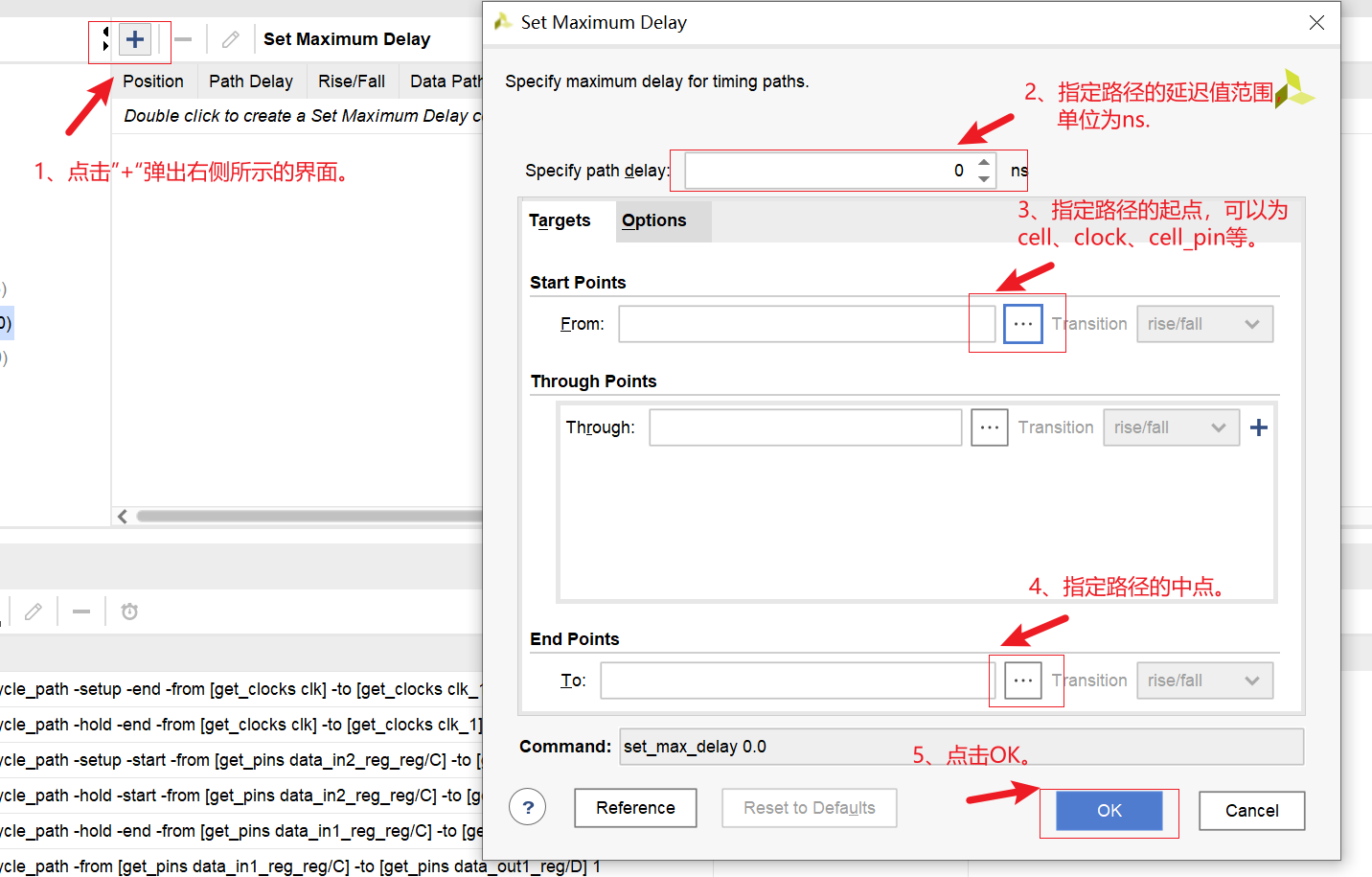This screenshot has height=877, width=1372.
Task: Click the Rise/Fall column header
Action: 352,81
